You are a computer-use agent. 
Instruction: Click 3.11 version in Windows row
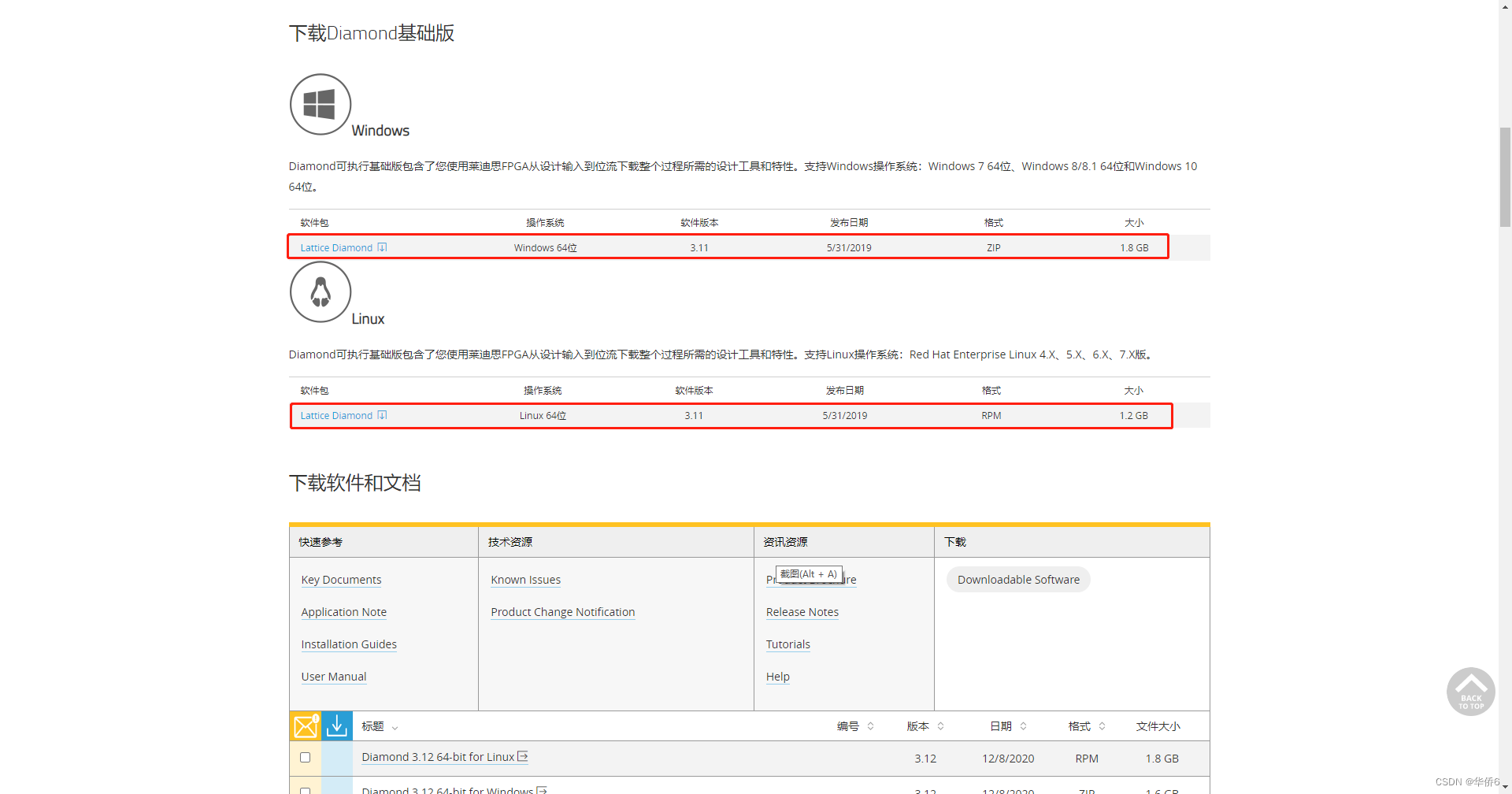click(x=699, y=247)
